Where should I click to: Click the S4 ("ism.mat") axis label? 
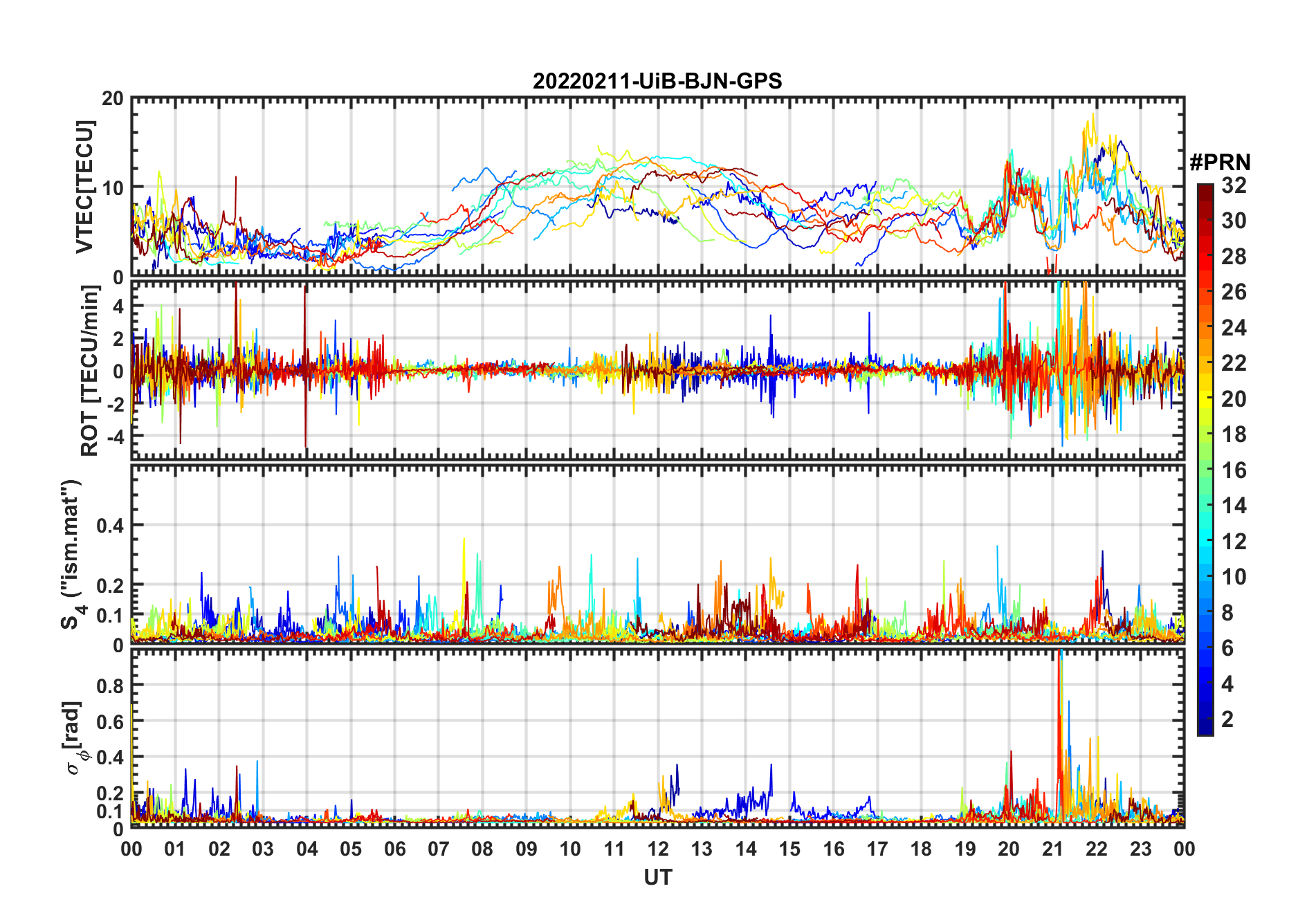72,555
